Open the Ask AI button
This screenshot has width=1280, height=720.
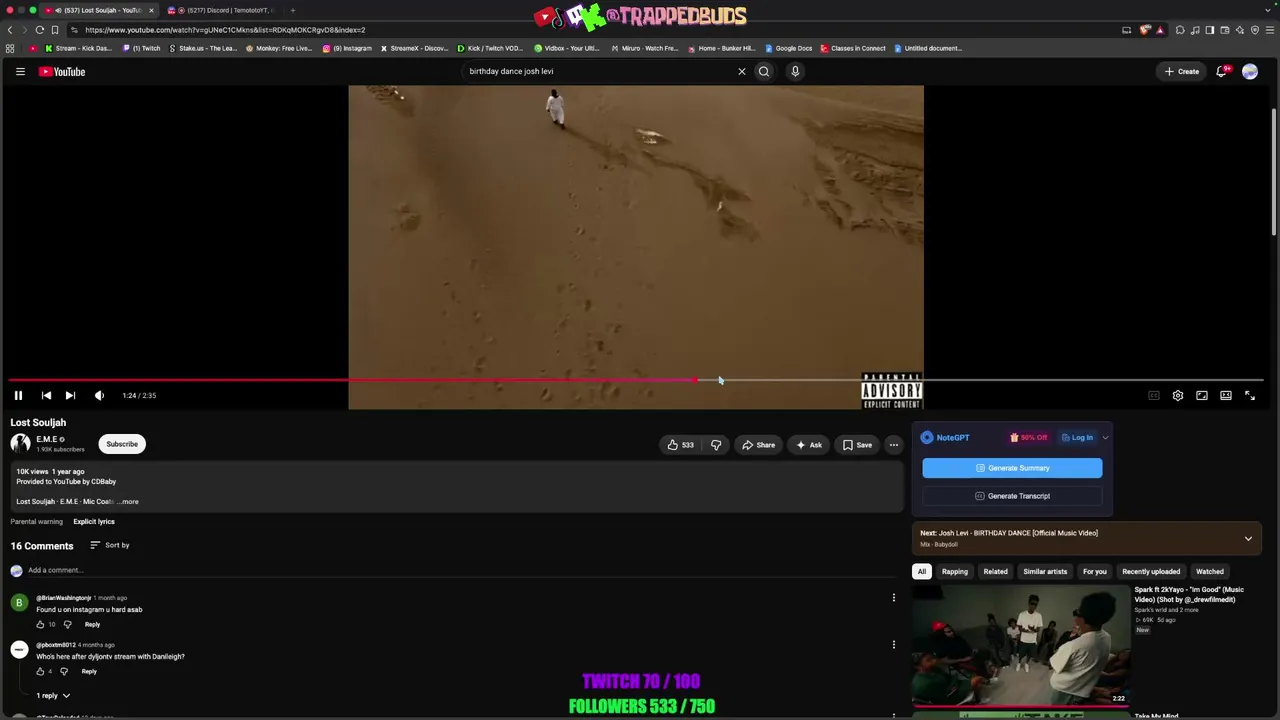point(809,445)
